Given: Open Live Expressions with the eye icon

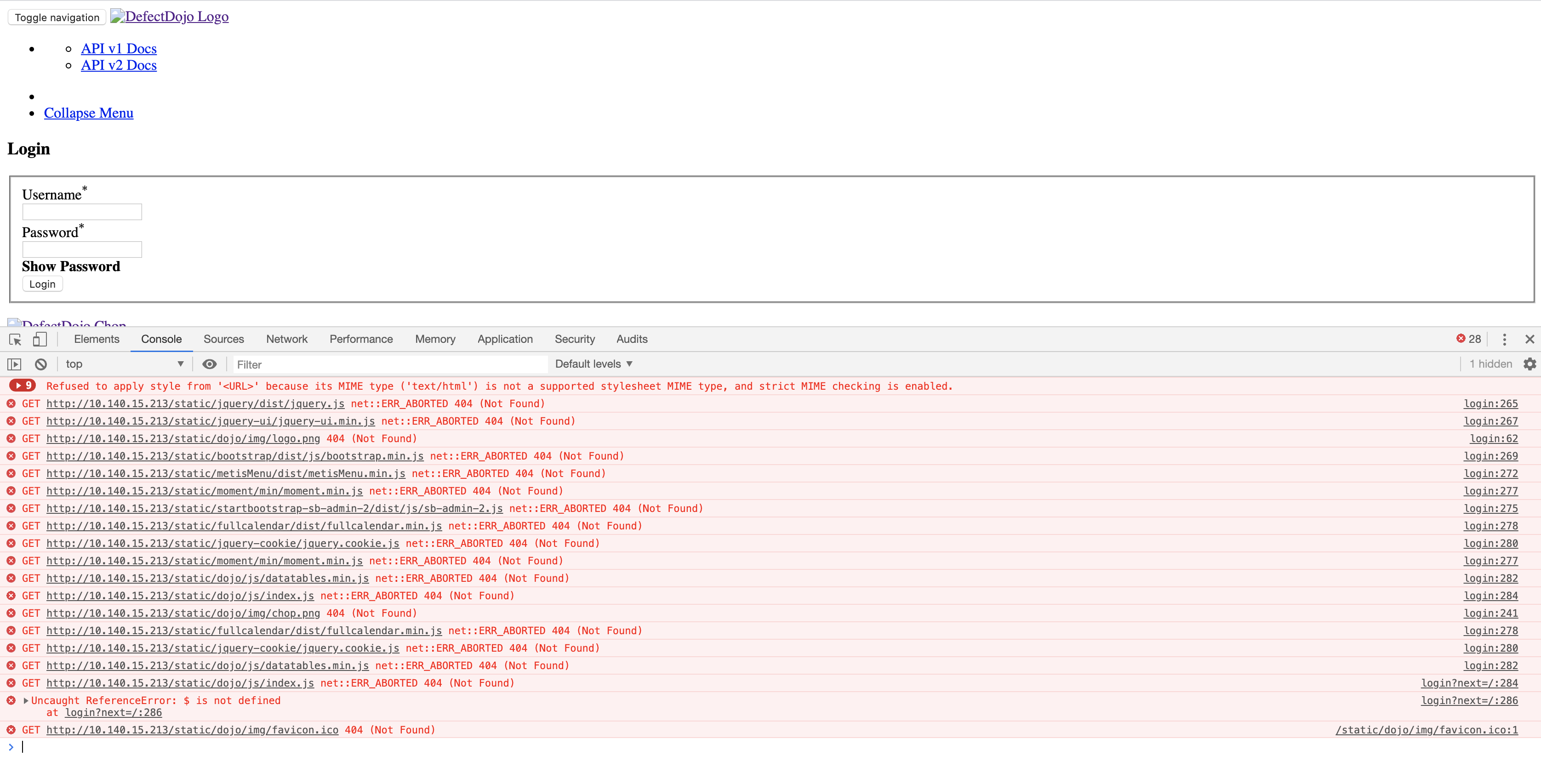Looking at the screenshot, I should point(209,364).
